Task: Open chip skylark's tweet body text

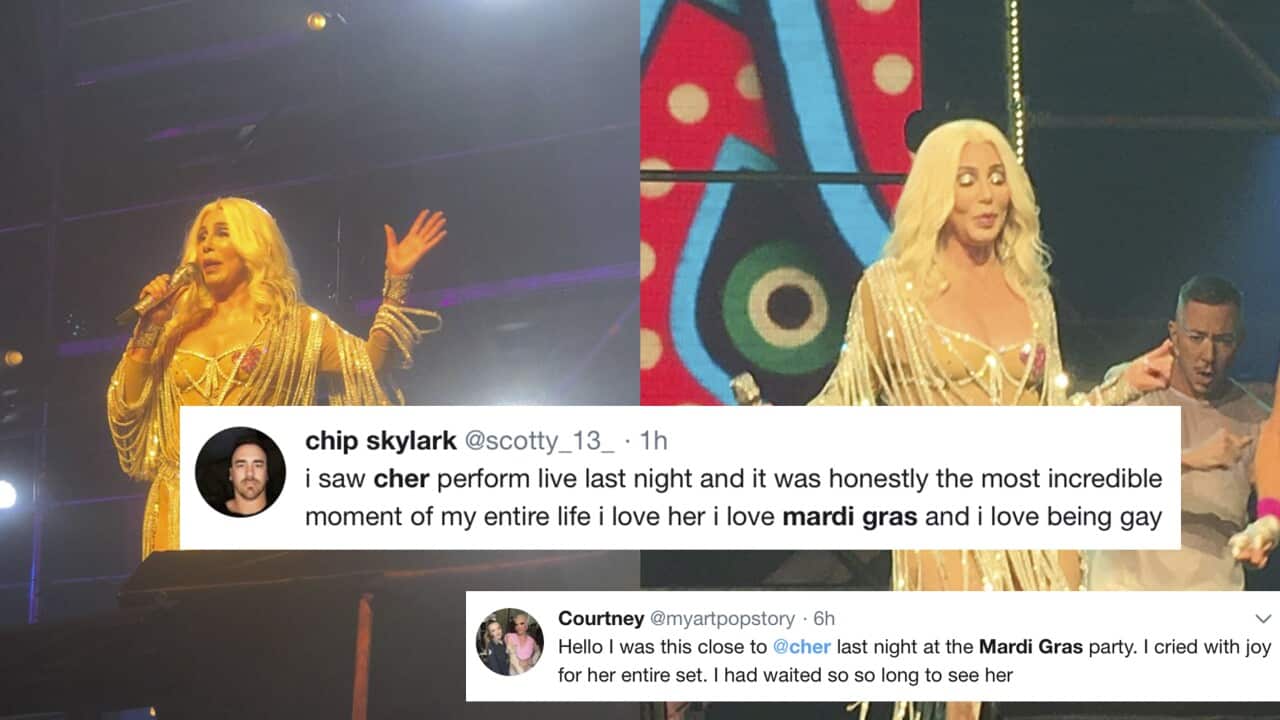Action: pyautogui.click(x=733, y=499)
